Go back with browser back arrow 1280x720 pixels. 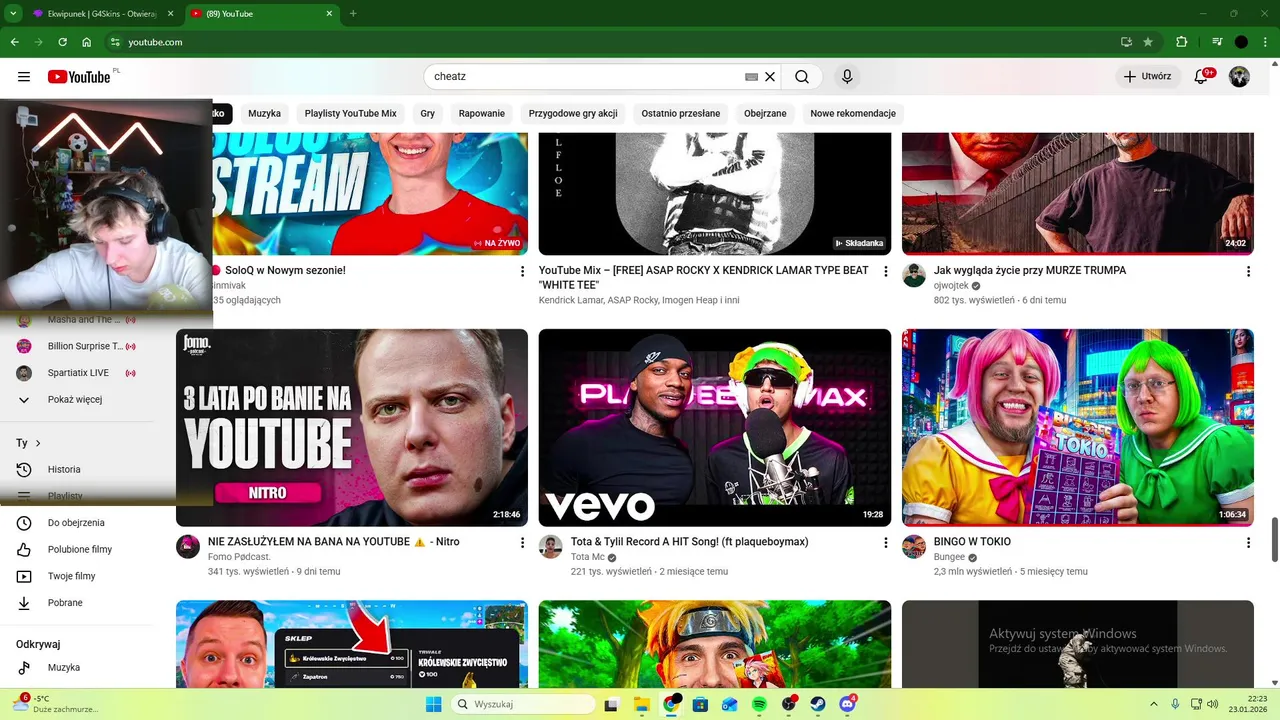(15, 42)
